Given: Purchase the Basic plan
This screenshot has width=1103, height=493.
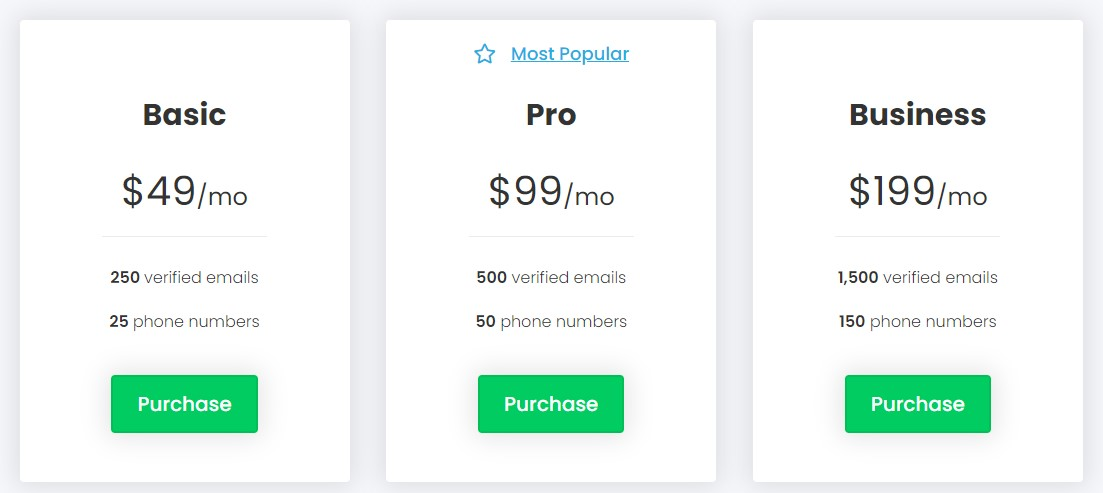Looking at the screenshot, I should point(184,404).
